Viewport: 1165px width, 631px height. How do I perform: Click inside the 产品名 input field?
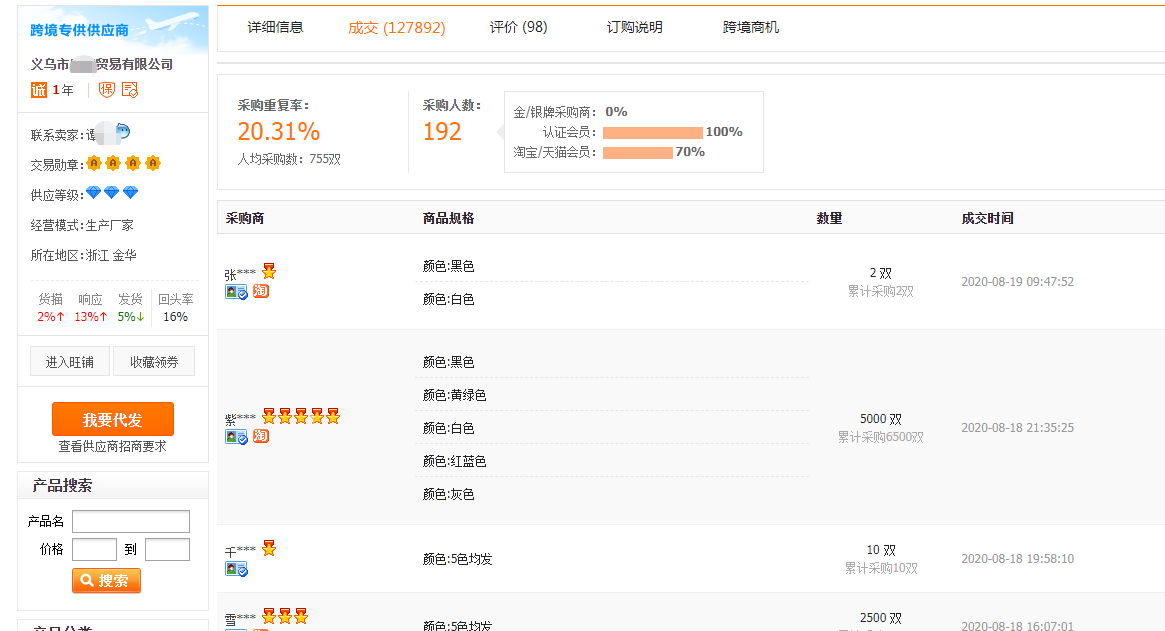tap(130, 521)
